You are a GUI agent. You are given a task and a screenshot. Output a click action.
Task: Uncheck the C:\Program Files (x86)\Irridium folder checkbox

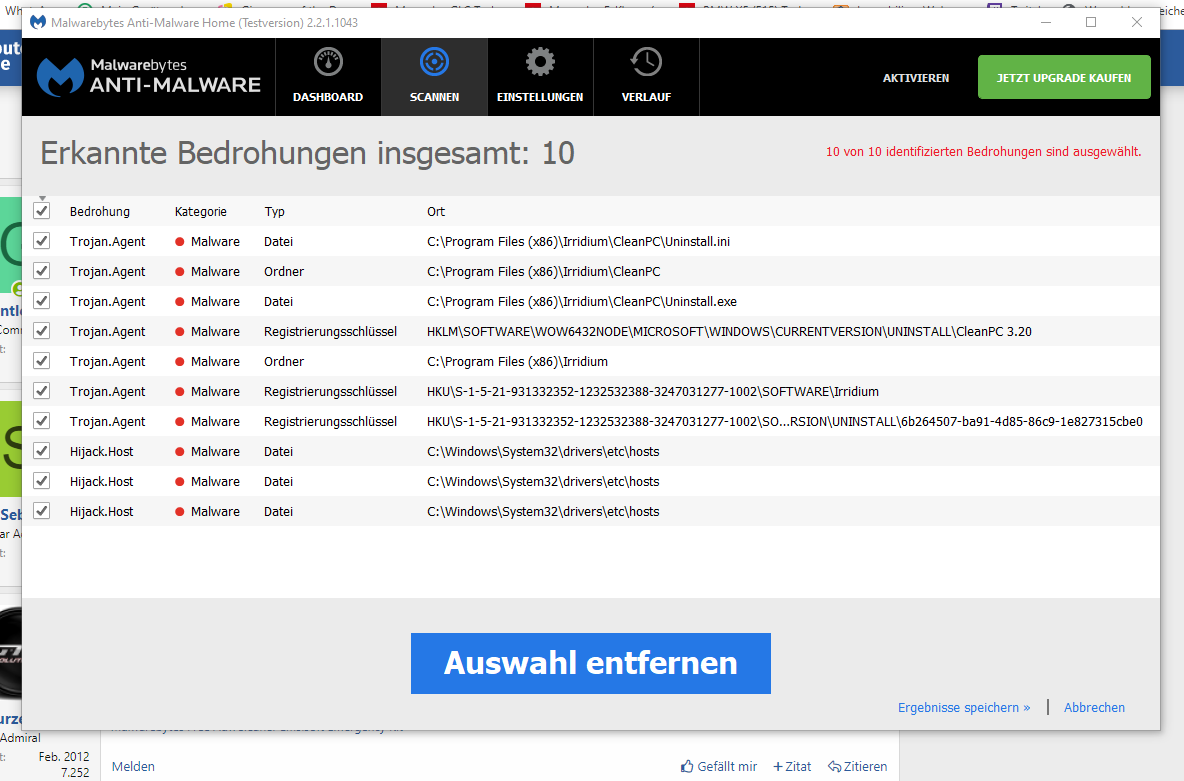click(42, 361)
